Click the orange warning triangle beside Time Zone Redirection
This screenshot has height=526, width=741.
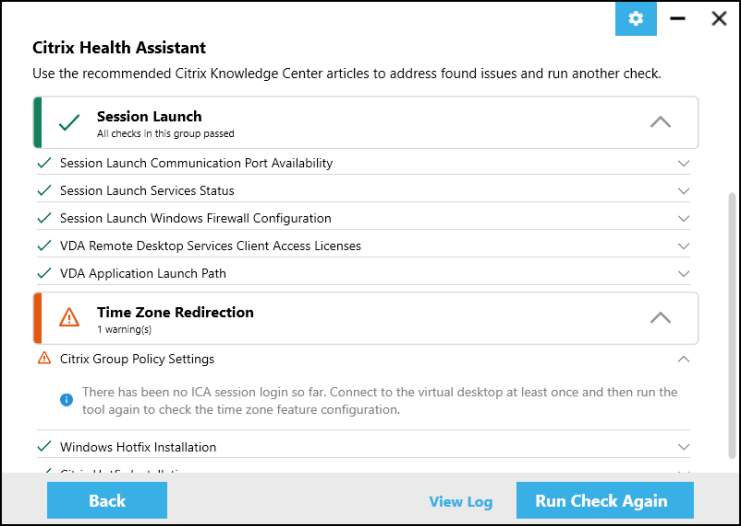click(69, 318)
